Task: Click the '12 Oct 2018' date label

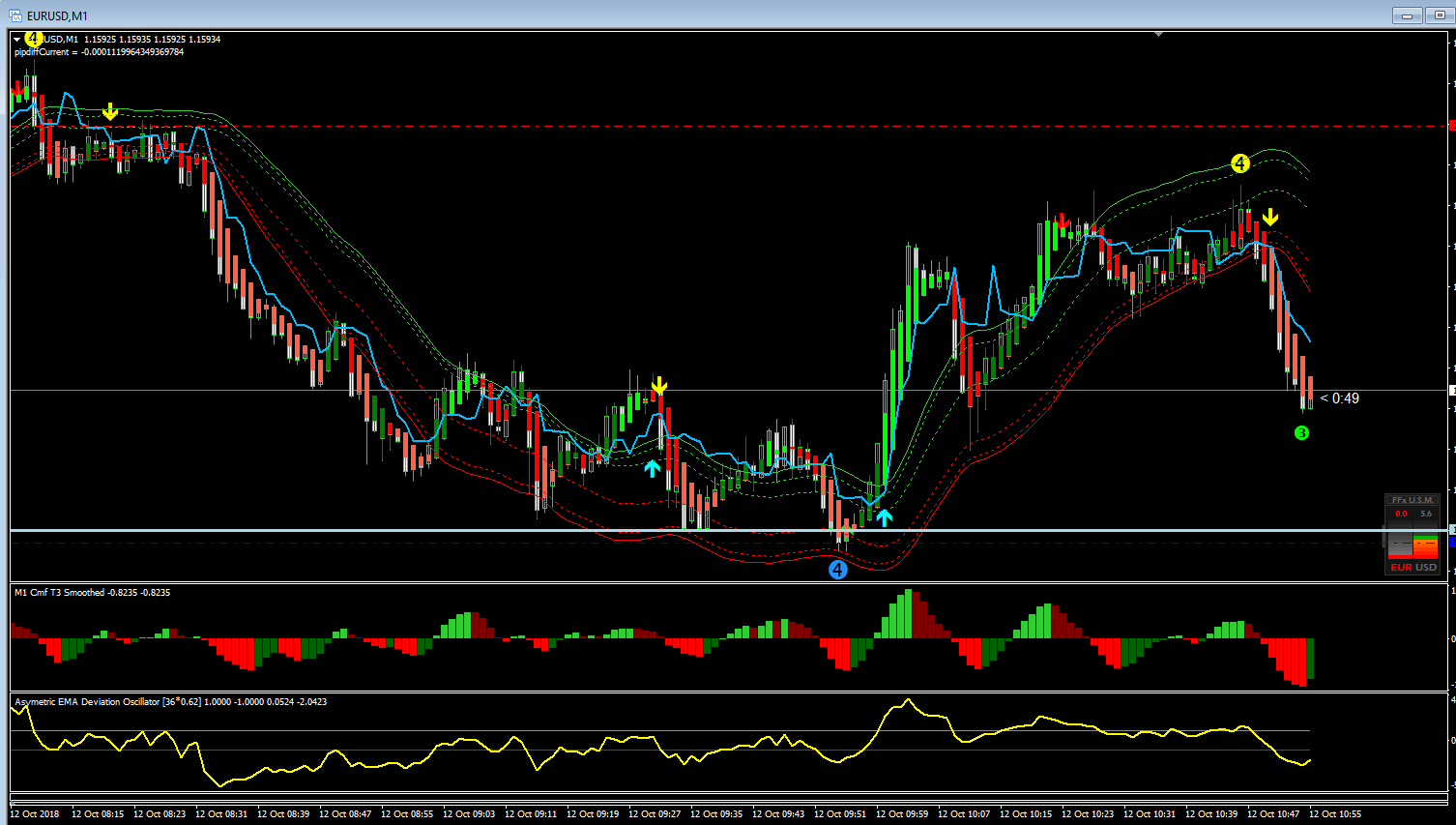Action: coord(35,814)
